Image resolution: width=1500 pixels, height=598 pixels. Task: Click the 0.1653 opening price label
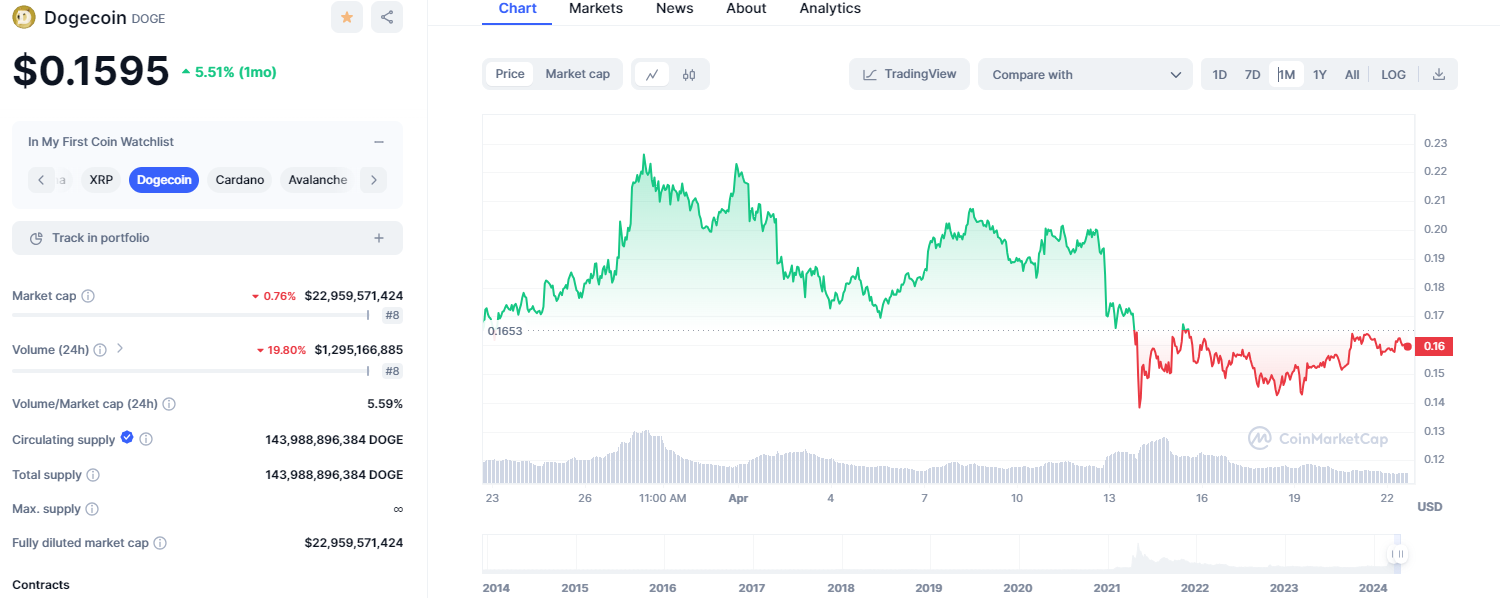(x=505, y=331)
